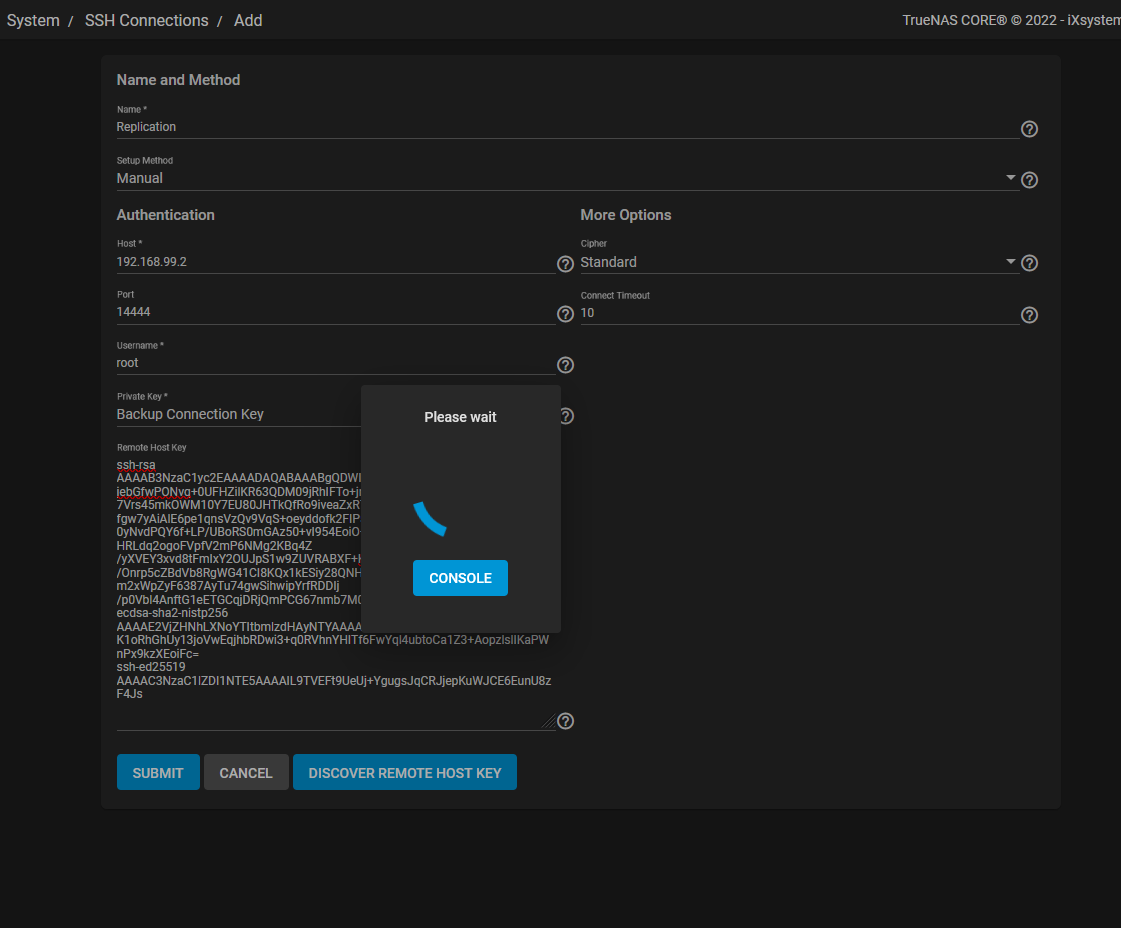The height and width of the screenshot is (928, 1121).
Task: Cancel adding the SSH connection
Action: [246, 772]
